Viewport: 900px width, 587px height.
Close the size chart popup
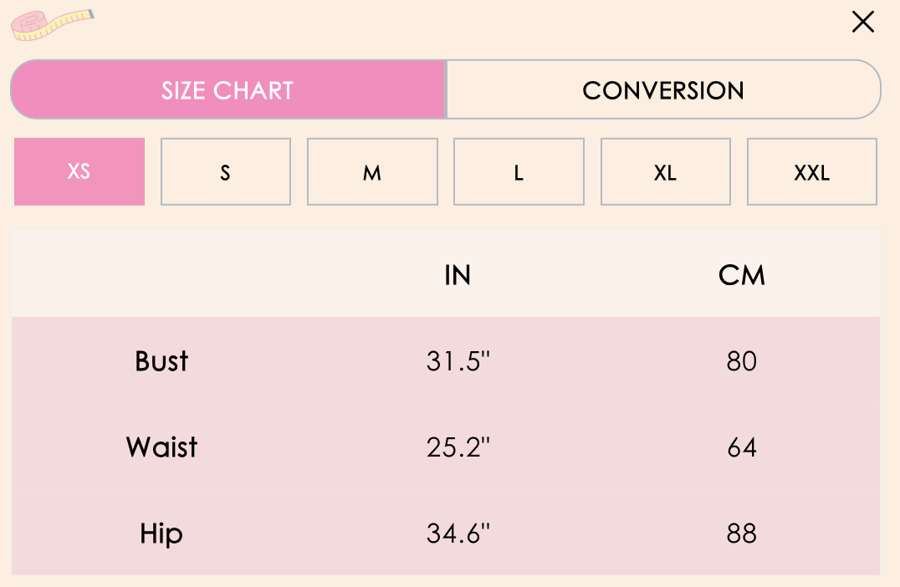pyautogui.click(x=863, y=22)
